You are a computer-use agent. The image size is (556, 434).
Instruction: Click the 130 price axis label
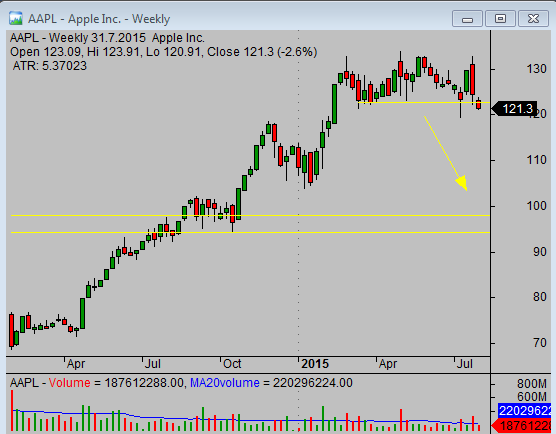pyautogui.click(x=536, y=69)
